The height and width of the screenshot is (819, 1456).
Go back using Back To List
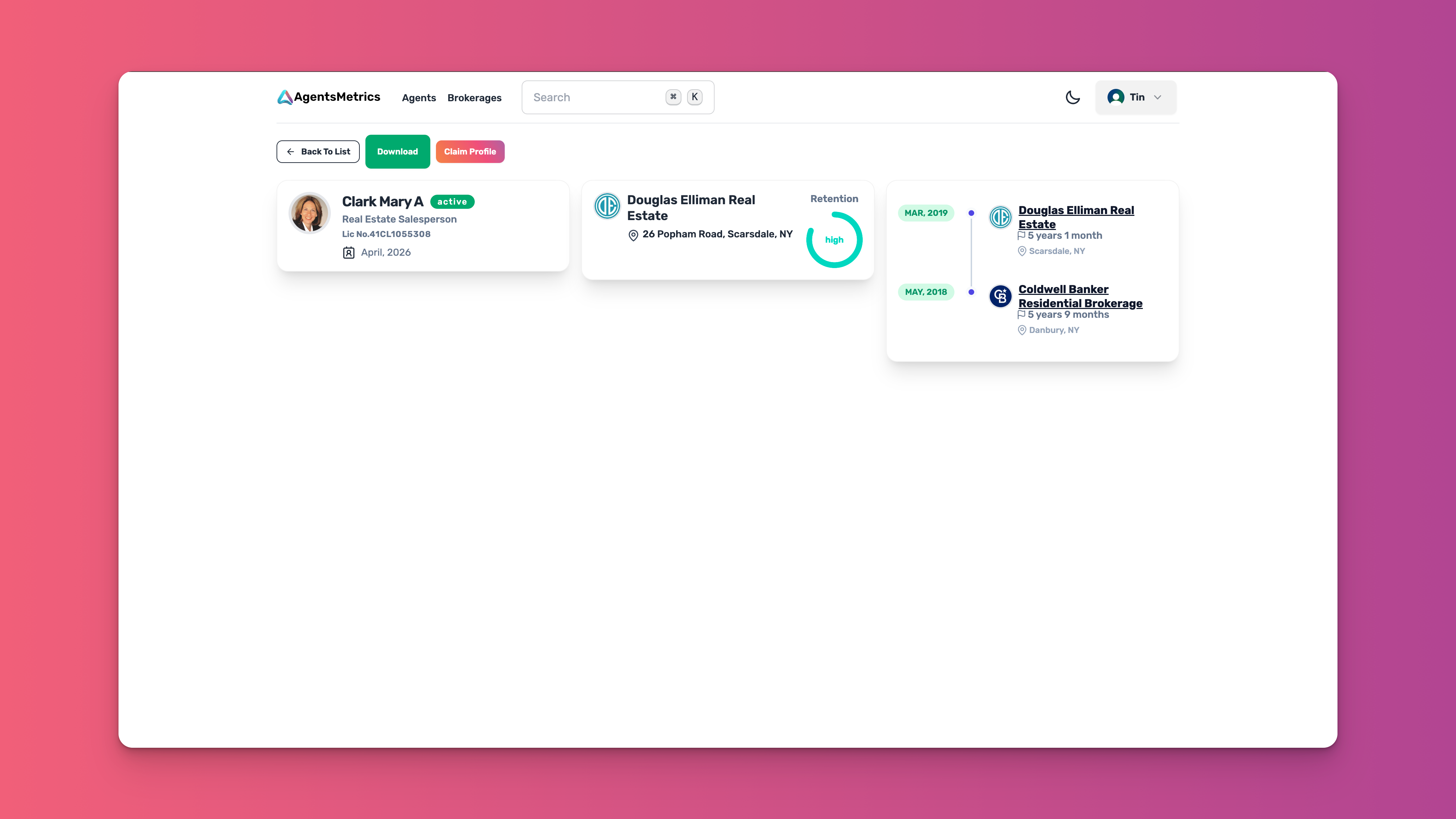(x=318, y=151)
